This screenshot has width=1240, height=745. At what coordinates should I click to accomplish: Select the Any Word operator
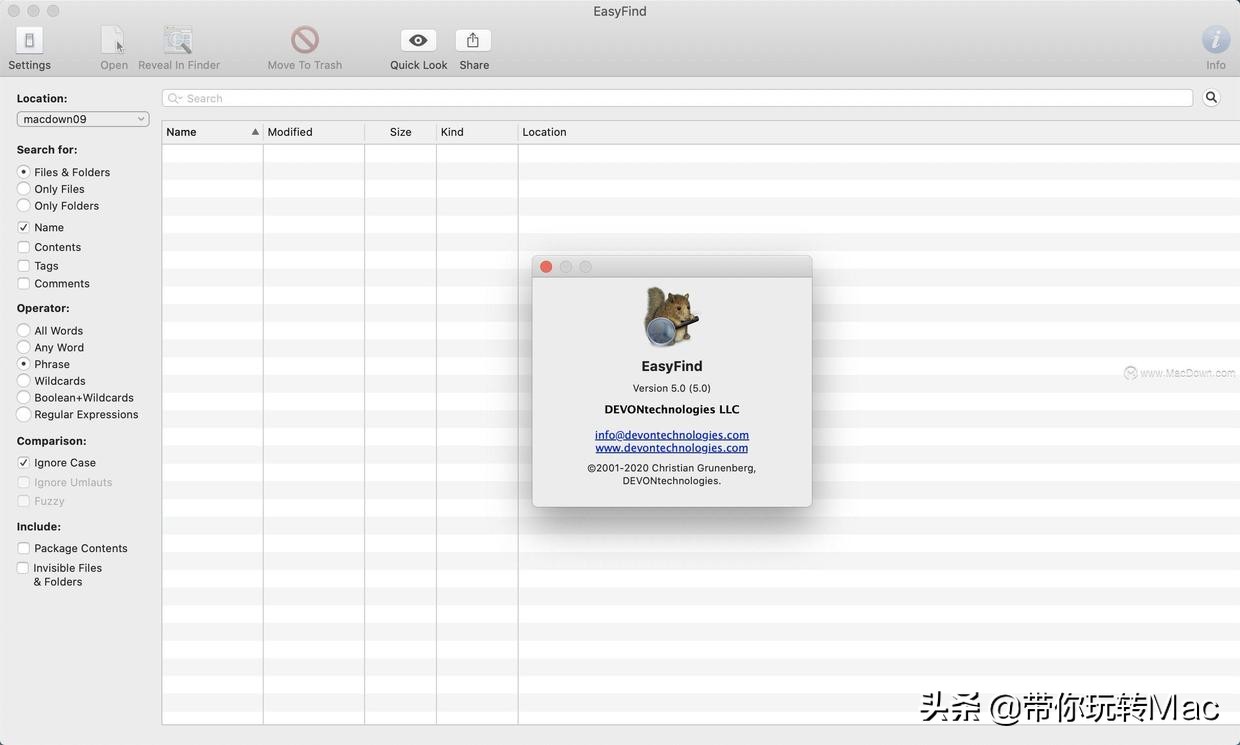pos(24,347)
